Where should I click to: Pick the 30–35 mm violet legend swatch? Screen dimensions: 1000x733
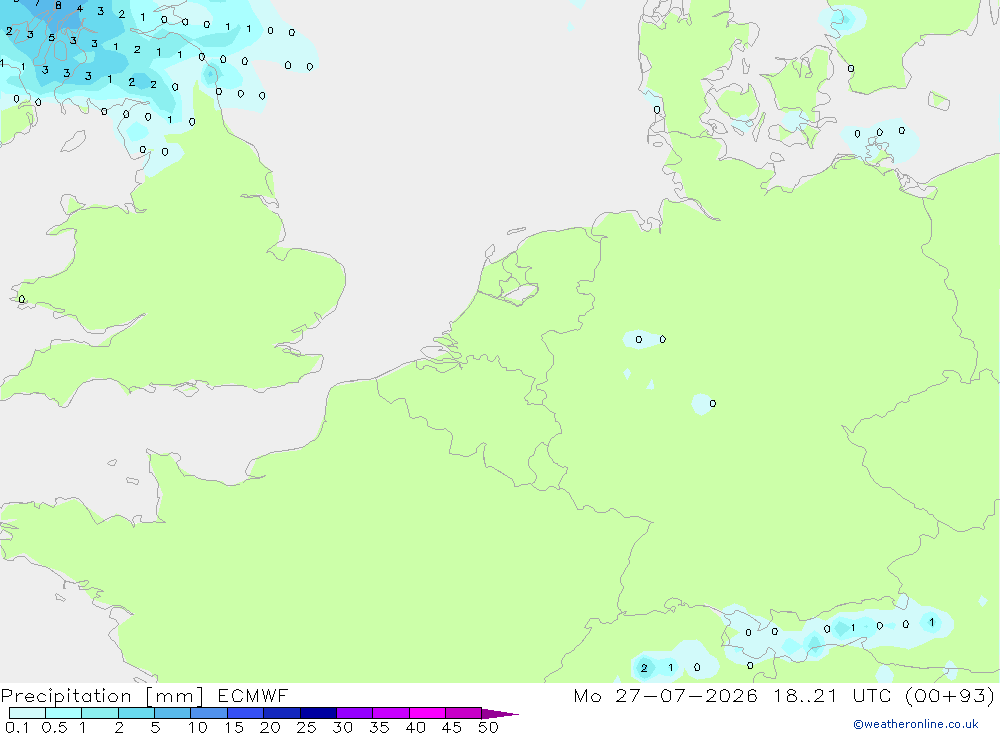point(355,713)
